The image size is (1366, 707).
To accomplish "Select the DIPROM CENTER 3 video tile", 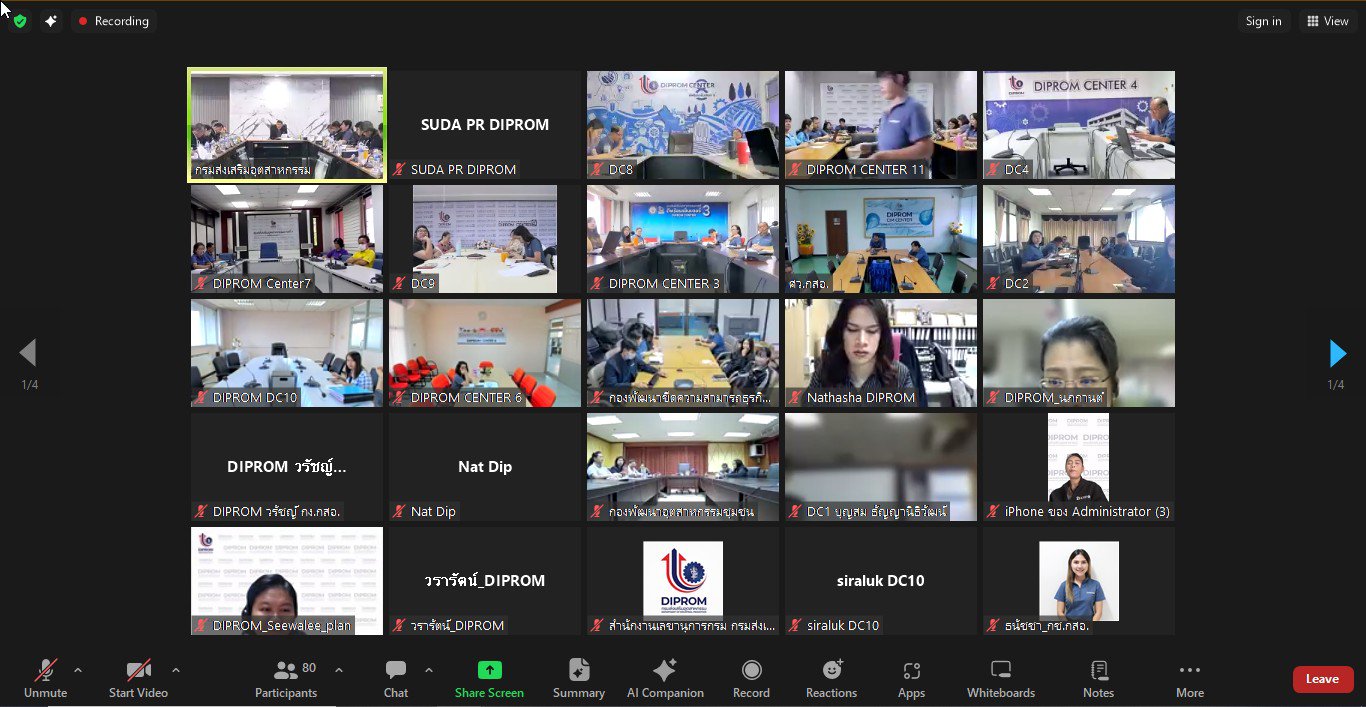I will [683, 239].
